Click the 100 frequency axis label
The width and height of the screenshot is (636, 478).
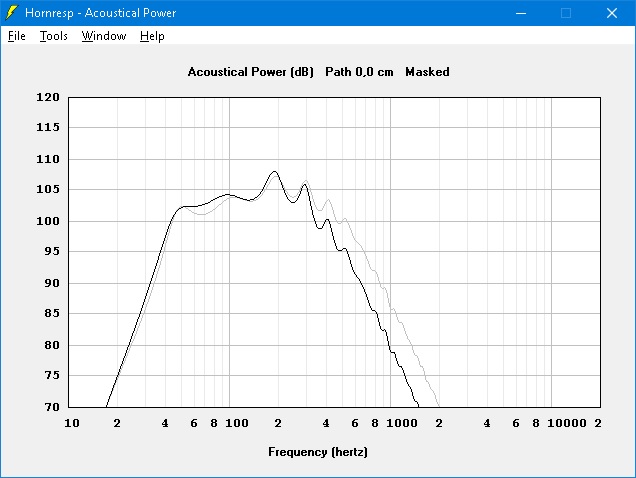237,423
